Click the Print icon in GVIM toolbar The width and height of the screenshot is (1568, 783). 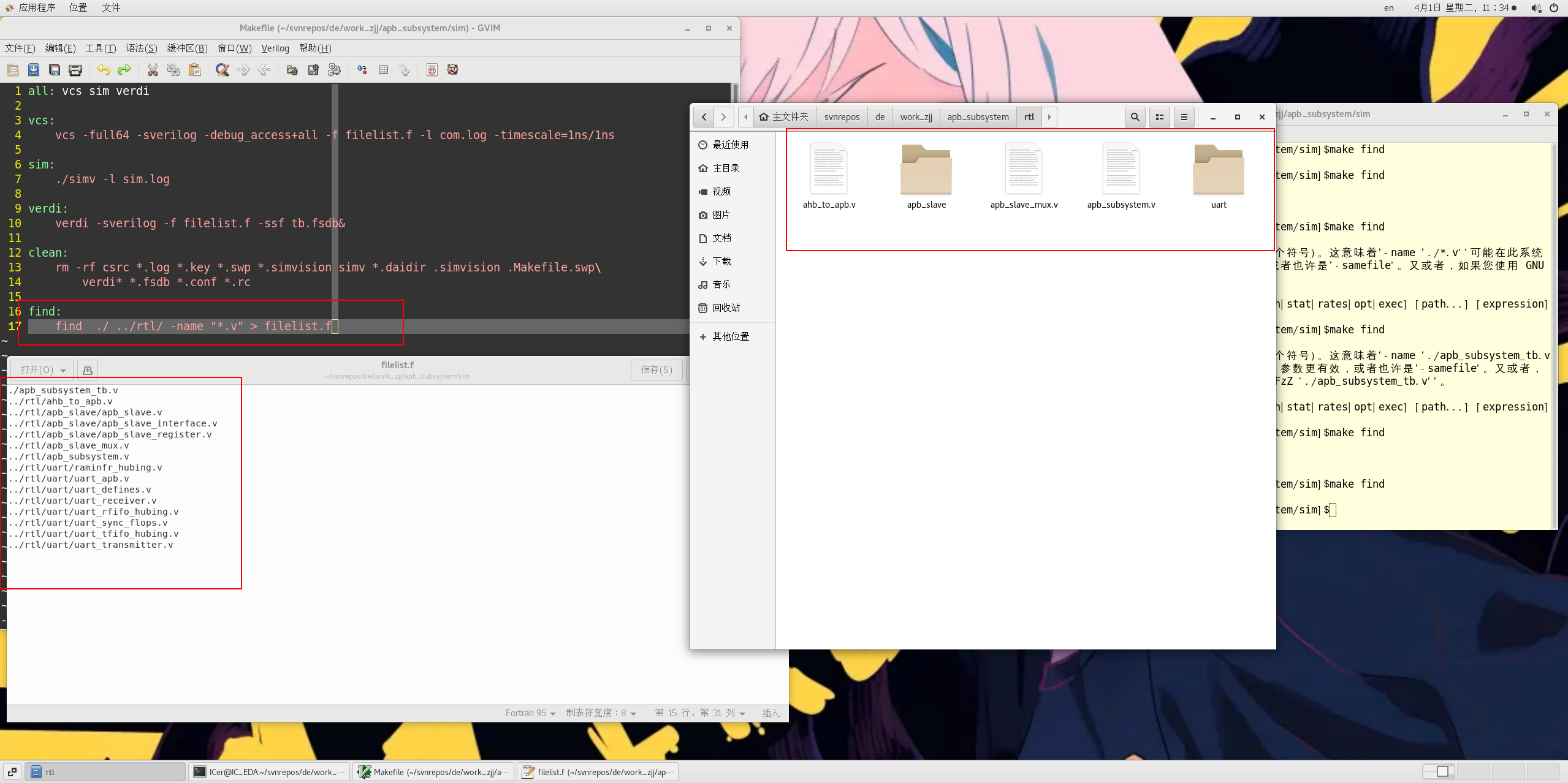(75, 69)
